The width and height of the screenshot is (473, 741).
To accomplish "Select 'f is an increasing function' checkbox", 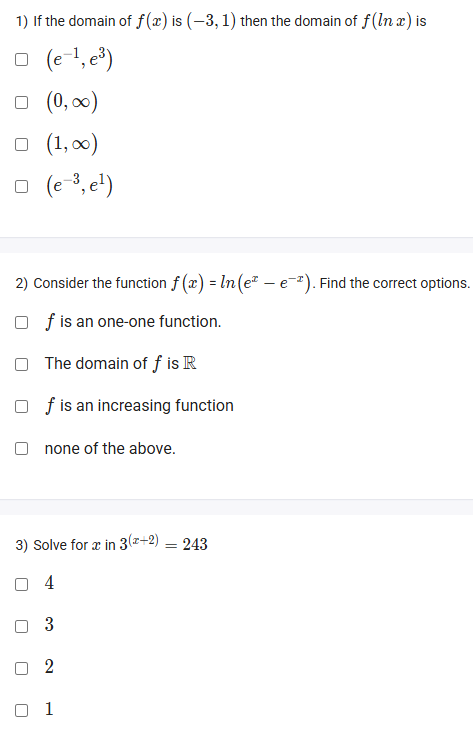I will point(21,406).
